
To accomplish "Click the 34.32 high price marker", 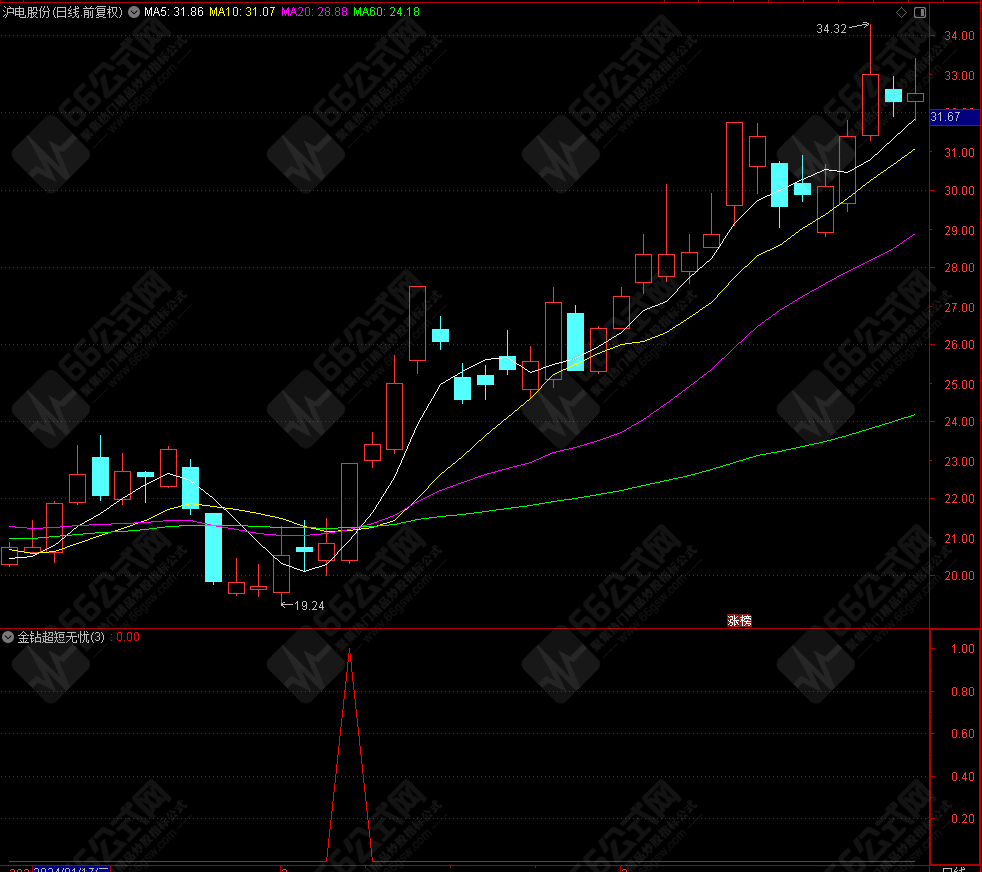I will coord(831,29).
